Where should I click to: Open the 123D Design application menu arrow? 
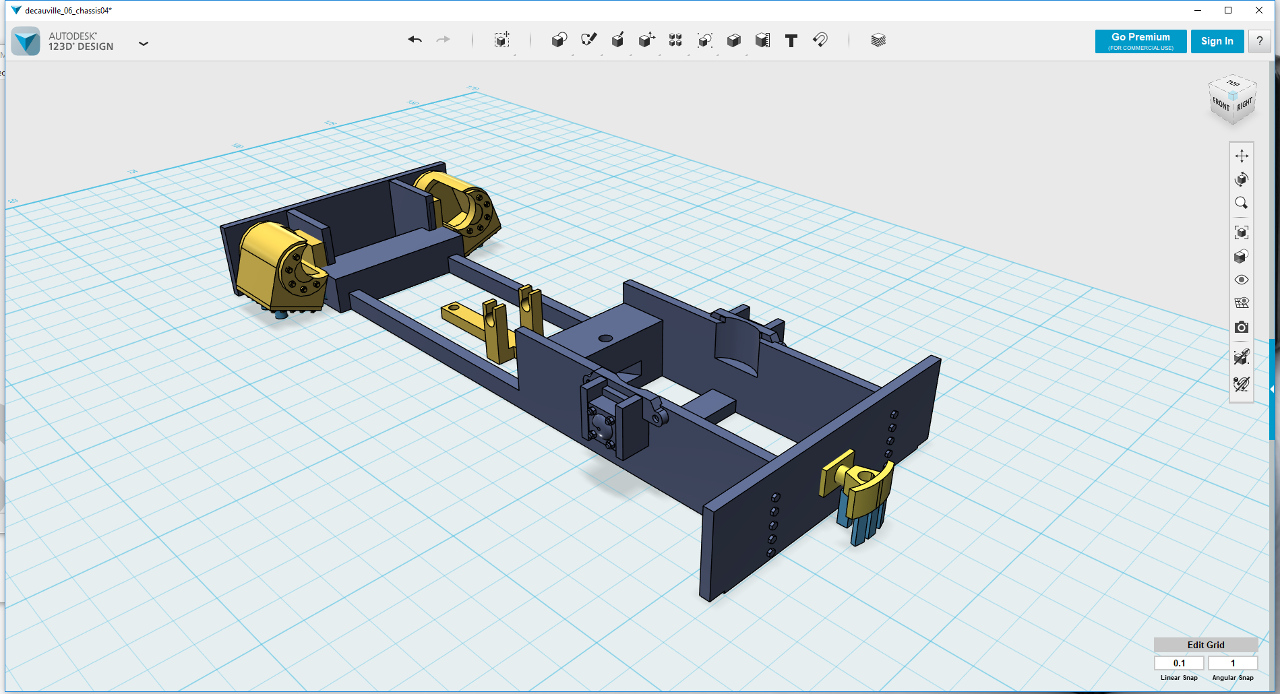tap(143, 43)
